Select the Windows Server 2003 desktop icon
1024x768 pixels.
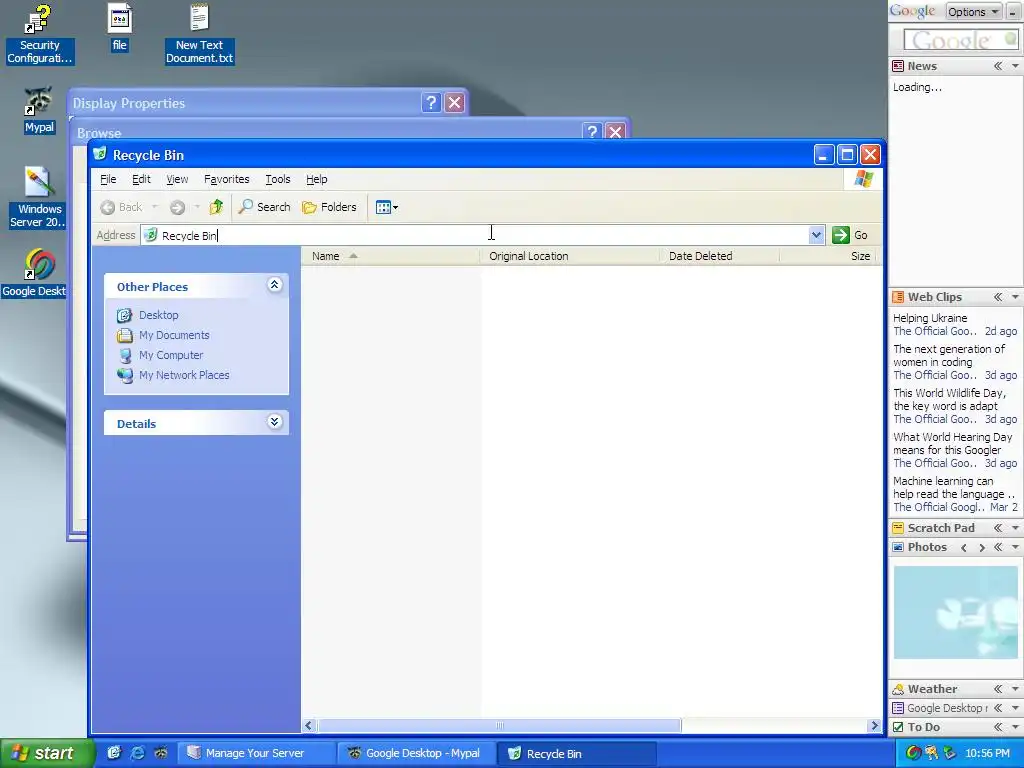(39, 197)
